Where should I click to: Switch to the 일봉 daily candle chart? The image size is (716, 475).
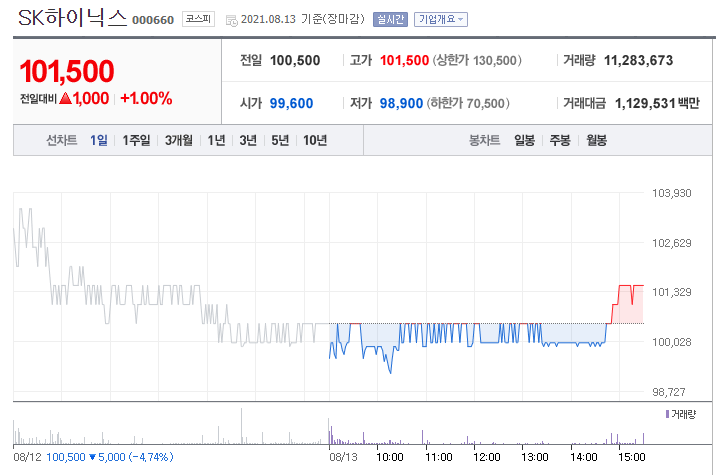[524, 140]
